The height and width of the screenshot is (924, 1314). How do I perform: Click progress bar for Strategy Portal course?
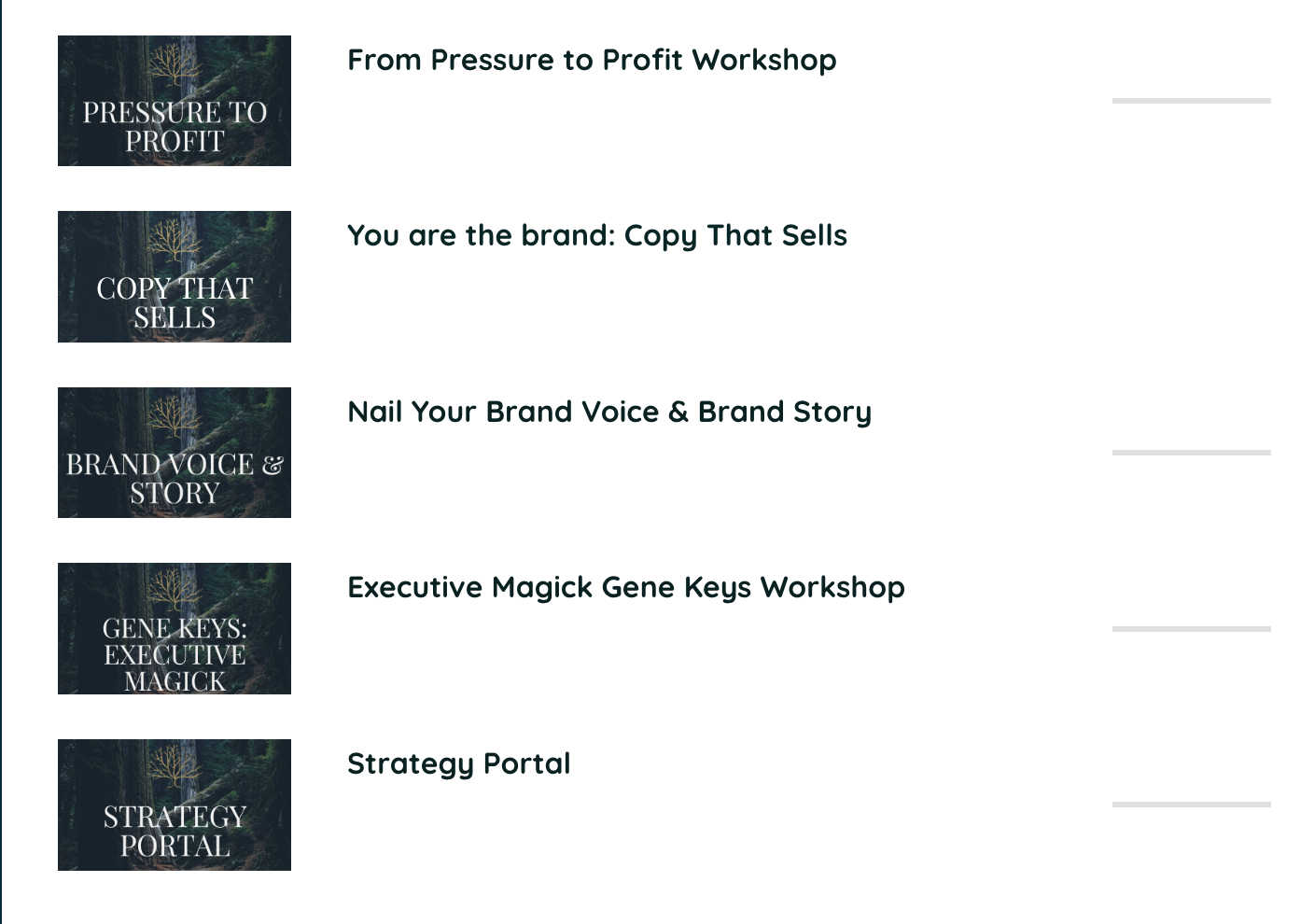(x=1192, y=804)
